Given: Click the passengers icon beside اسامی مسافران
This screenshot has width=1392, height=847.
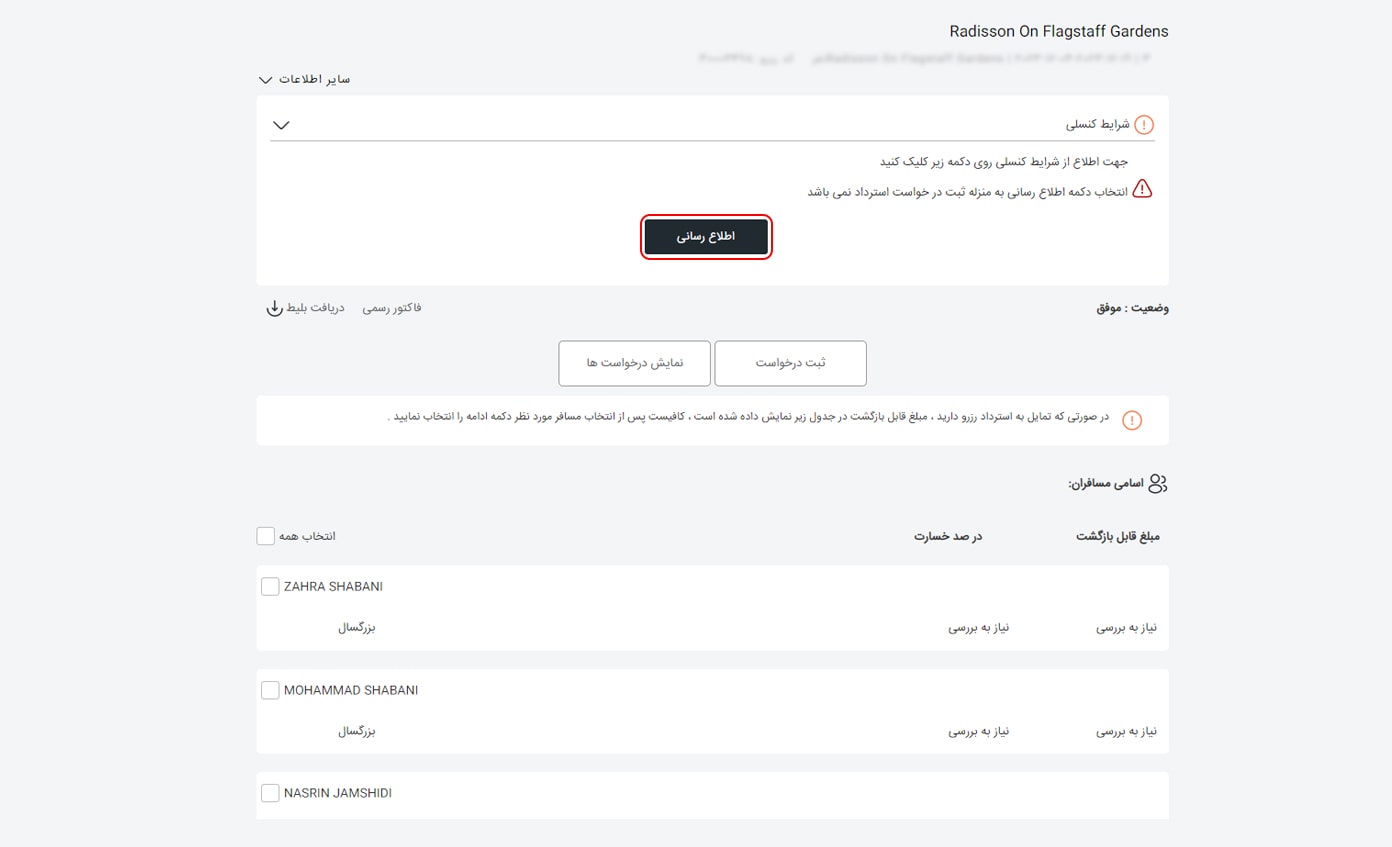Looking at the screenshot, I should point(1158,484).
